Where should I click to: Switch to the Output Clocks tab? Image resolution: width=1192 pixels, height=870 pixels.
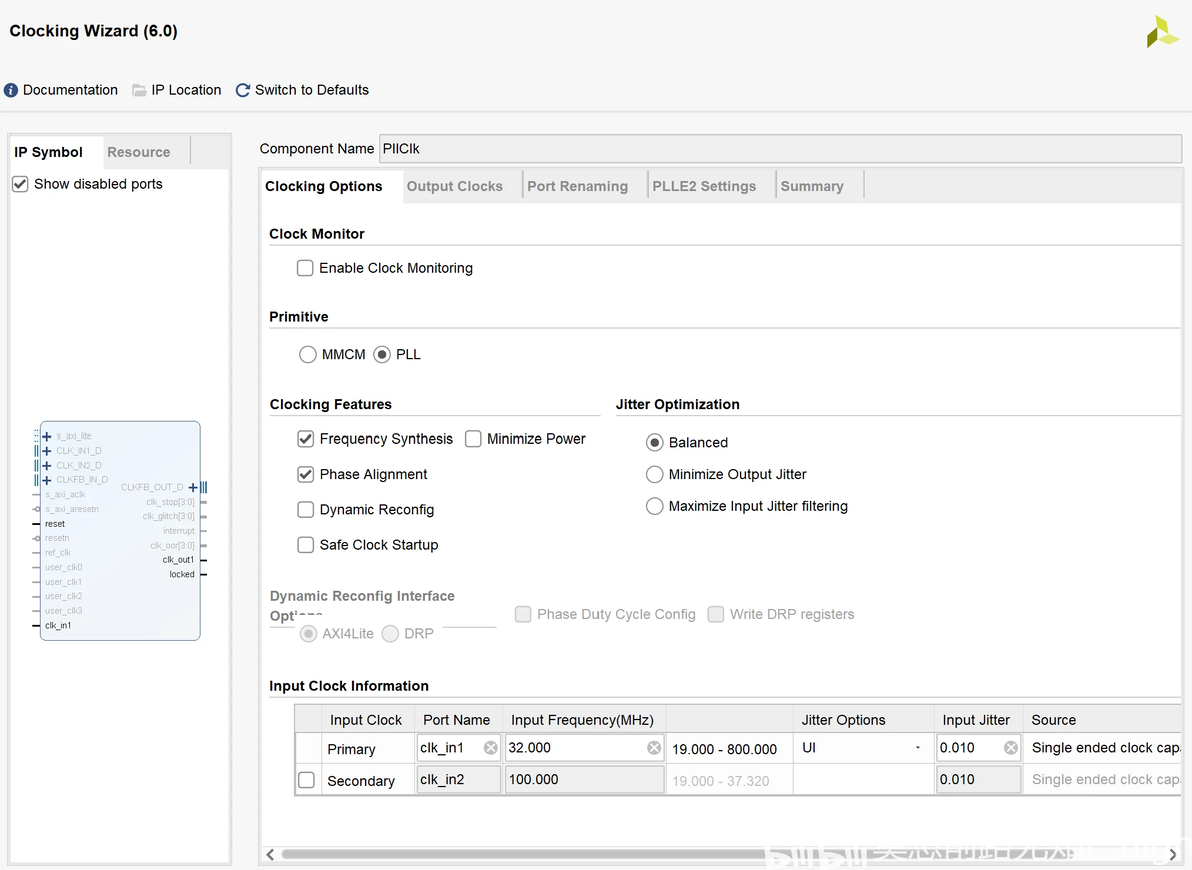click(x=454, y=186)
